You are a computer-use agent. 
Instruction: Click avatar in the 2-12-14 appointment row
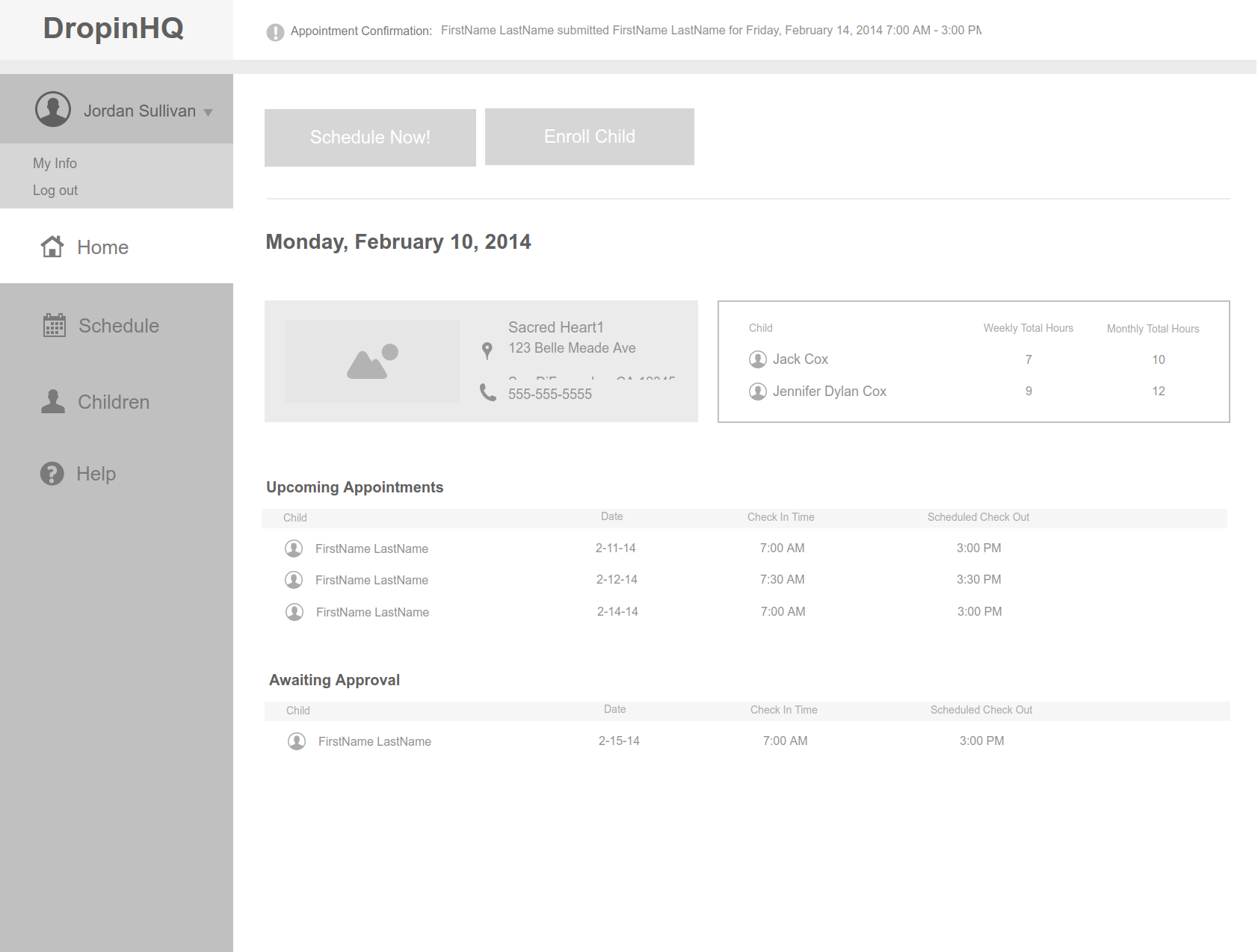click(x=294, y=580)
